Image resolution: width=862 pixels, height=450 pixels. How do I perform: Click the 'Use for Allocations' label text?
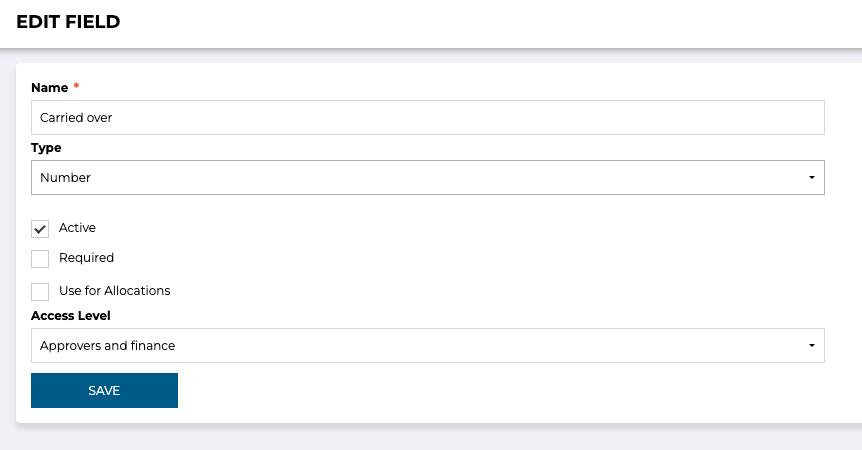[x=114, y=291]
